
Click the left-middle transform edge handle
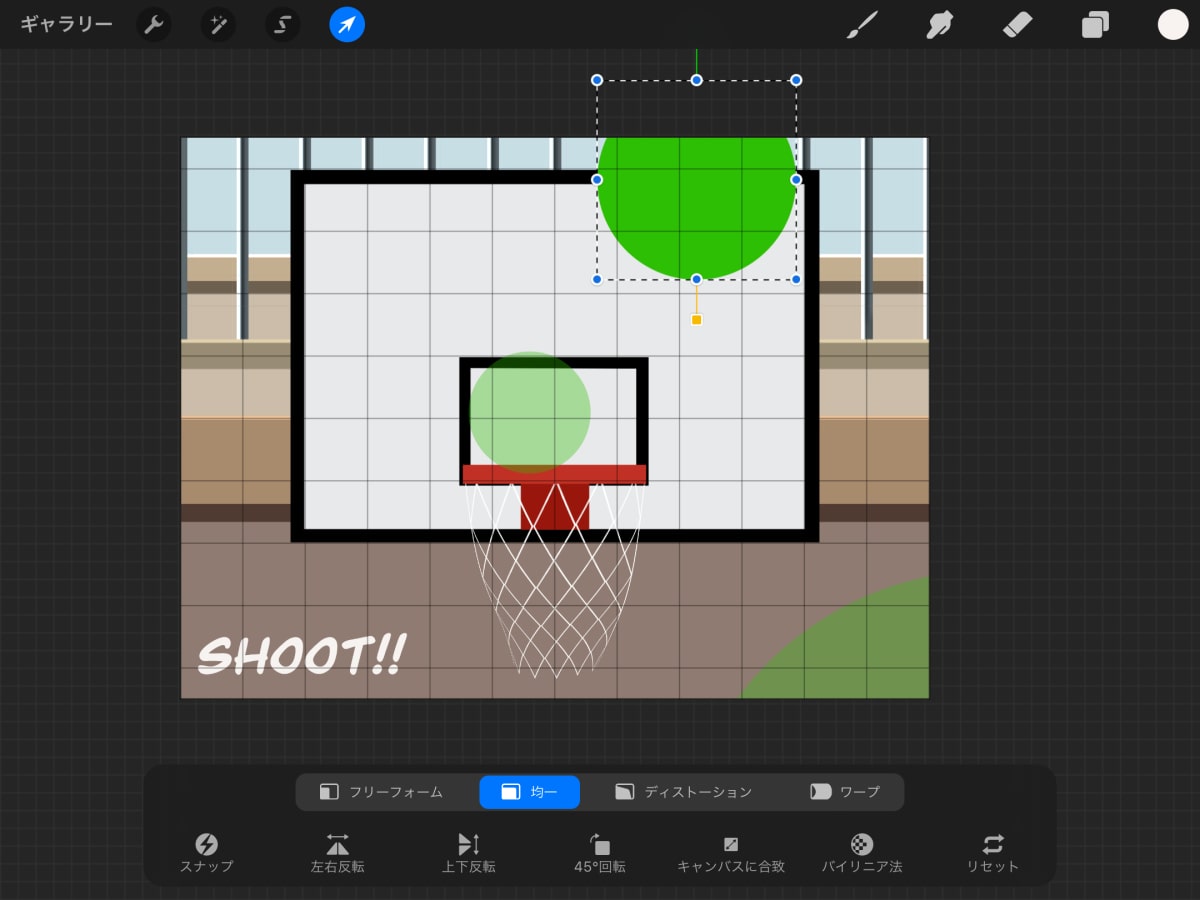point(597,180)
